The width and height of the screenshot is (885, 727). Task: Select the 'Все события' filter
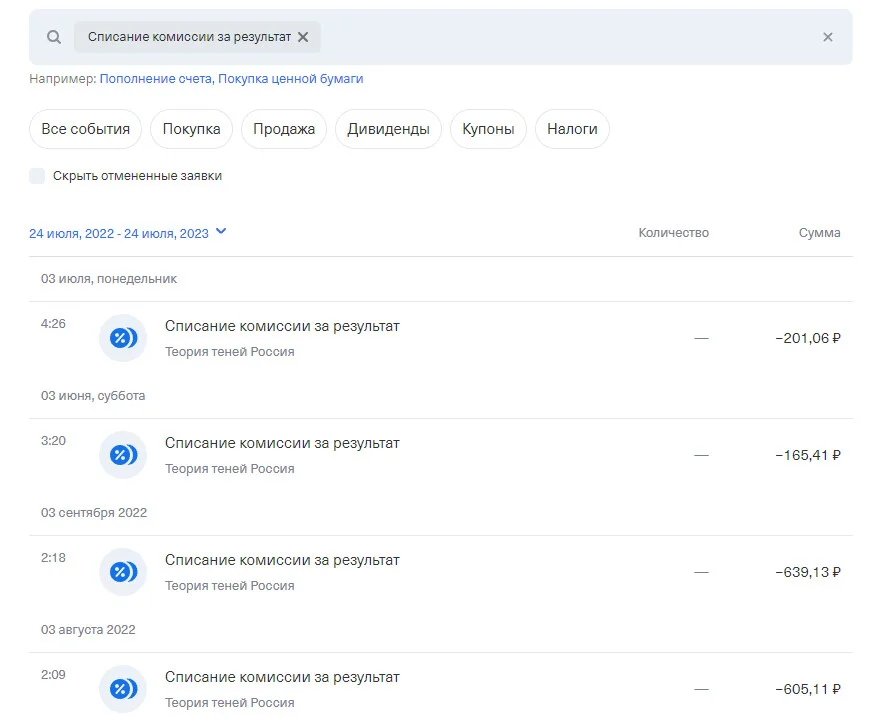pos(85,129)
